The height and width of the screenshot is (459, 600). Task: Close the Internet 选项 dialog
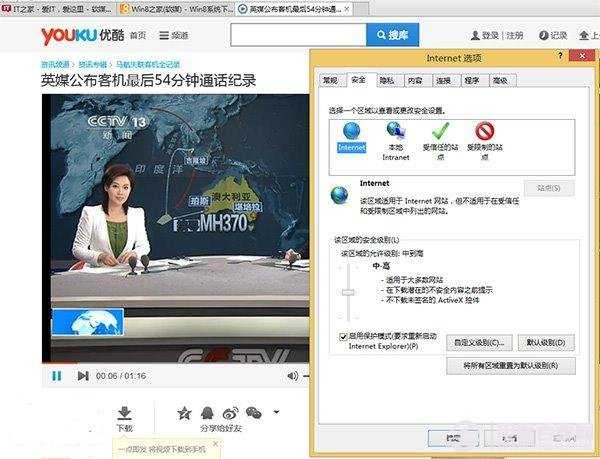click(582, 56)
